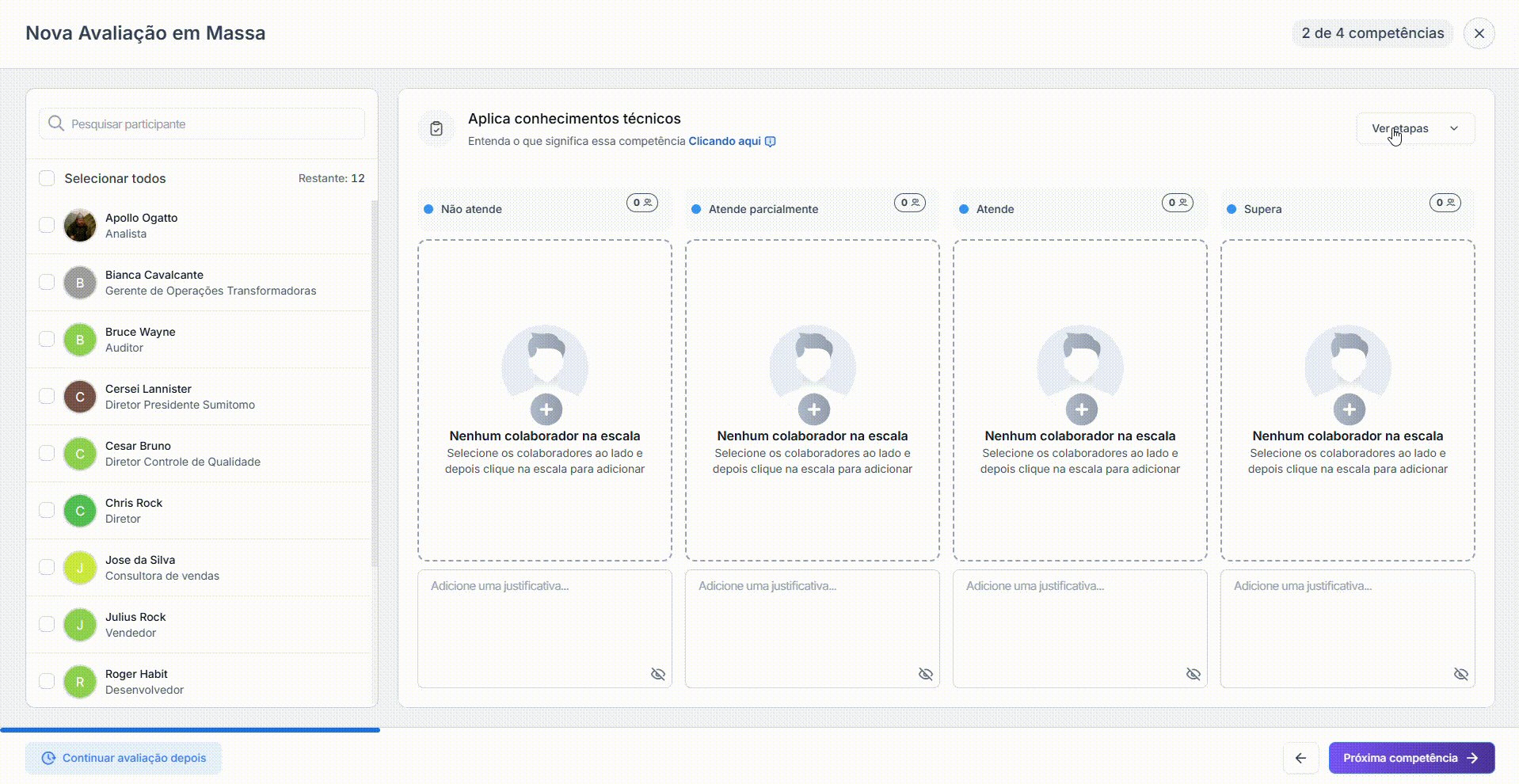Close the Nova Avaliação em Massa dialog
The image size is (1519, 784).
(x=1479, y=33)
